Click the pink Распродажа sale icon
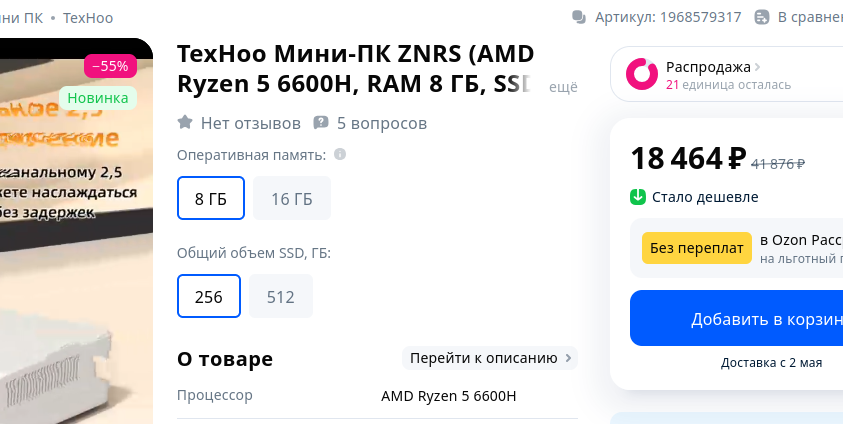Image resolution: width=843 pixels, height=424 pixels. pos(640,73)
